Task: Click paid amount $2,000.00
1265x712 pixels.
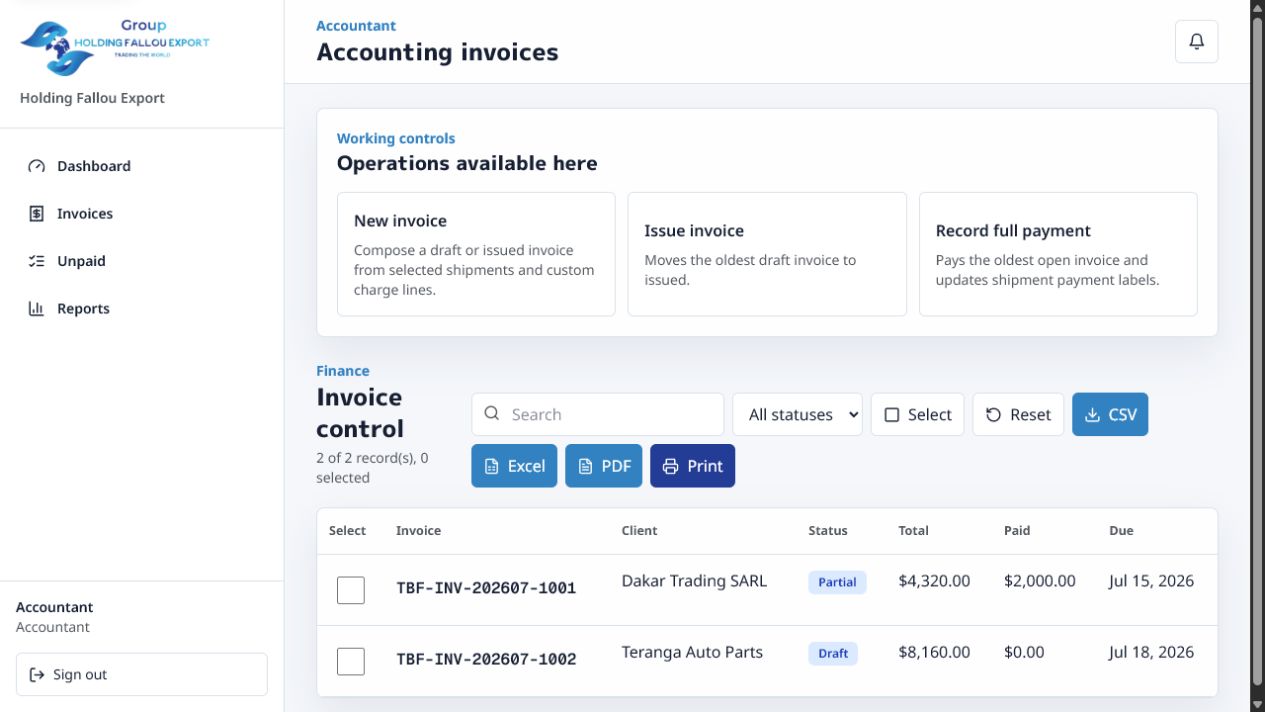Action: 1040,581
